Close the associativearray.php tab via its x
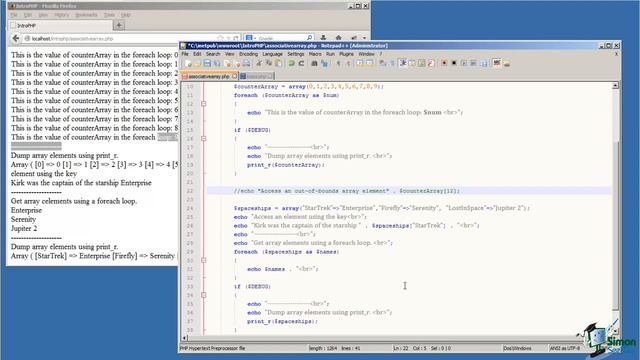 click(x=234, y=76)
